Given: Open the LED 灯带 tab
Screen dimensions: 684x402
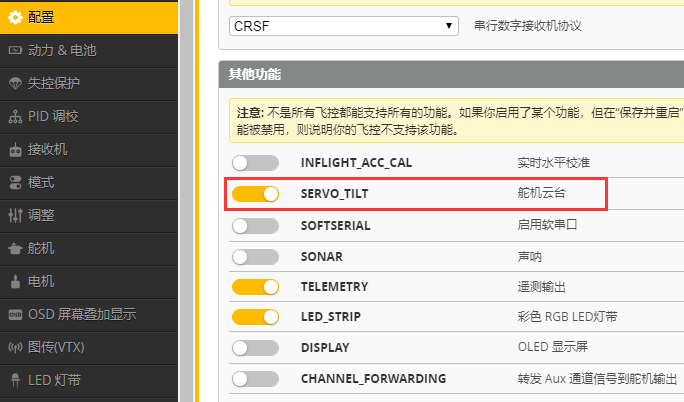Looking at the screenshot, I should tap(54, 380).
